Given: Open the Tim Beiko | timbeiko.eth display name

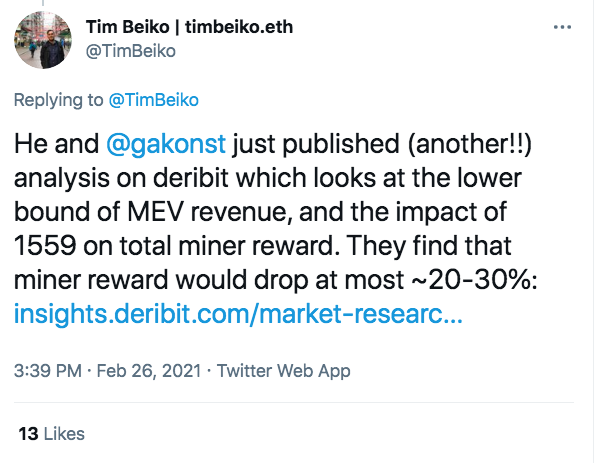Looking at the screenshot, I should [189, 27].
